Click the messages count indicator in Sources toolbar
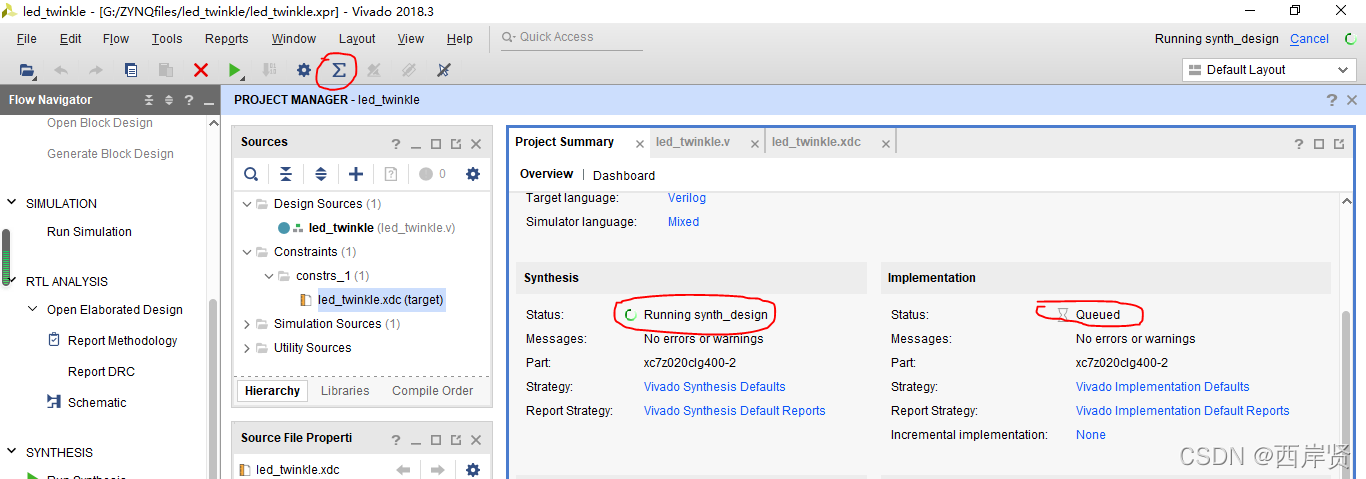 tap(433, 174)
